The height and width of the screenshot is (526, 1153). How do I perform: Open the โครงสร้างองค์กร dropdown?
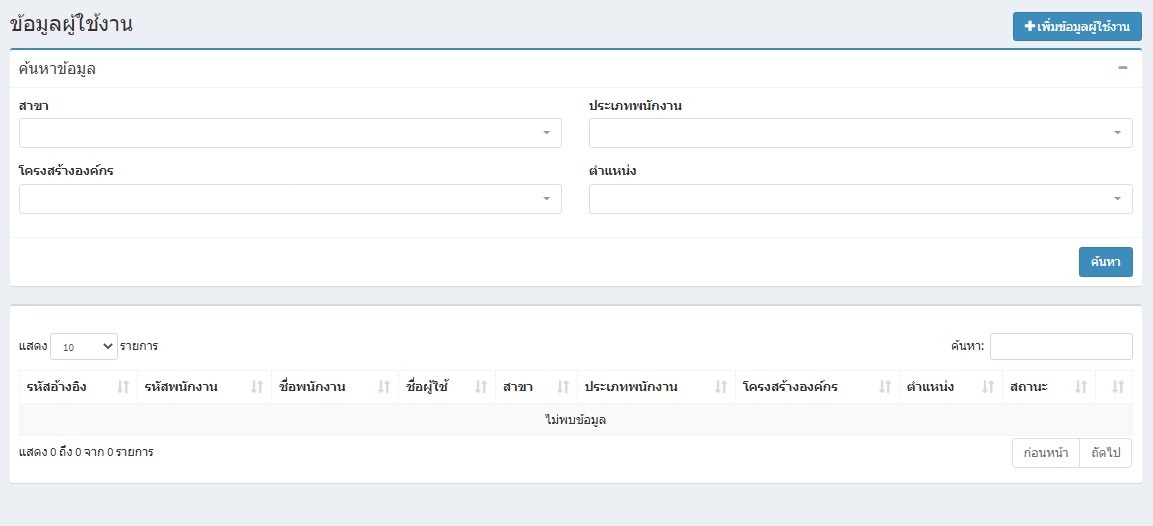pos(290,199)
